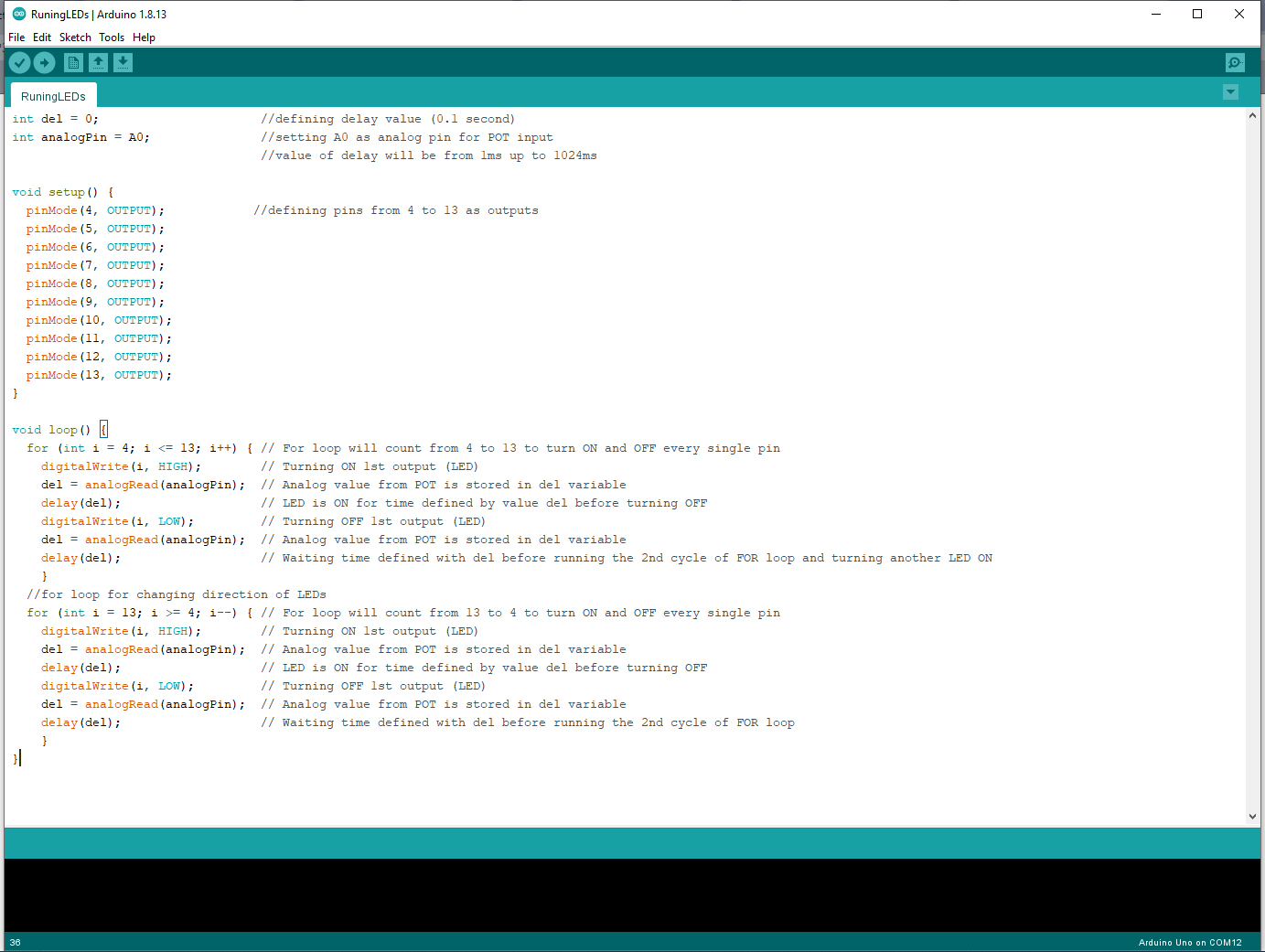This screenshot has width=1265, height=952.
Task: Minimize the Arduino IDE window
Action: click(x=1156, y=14)
